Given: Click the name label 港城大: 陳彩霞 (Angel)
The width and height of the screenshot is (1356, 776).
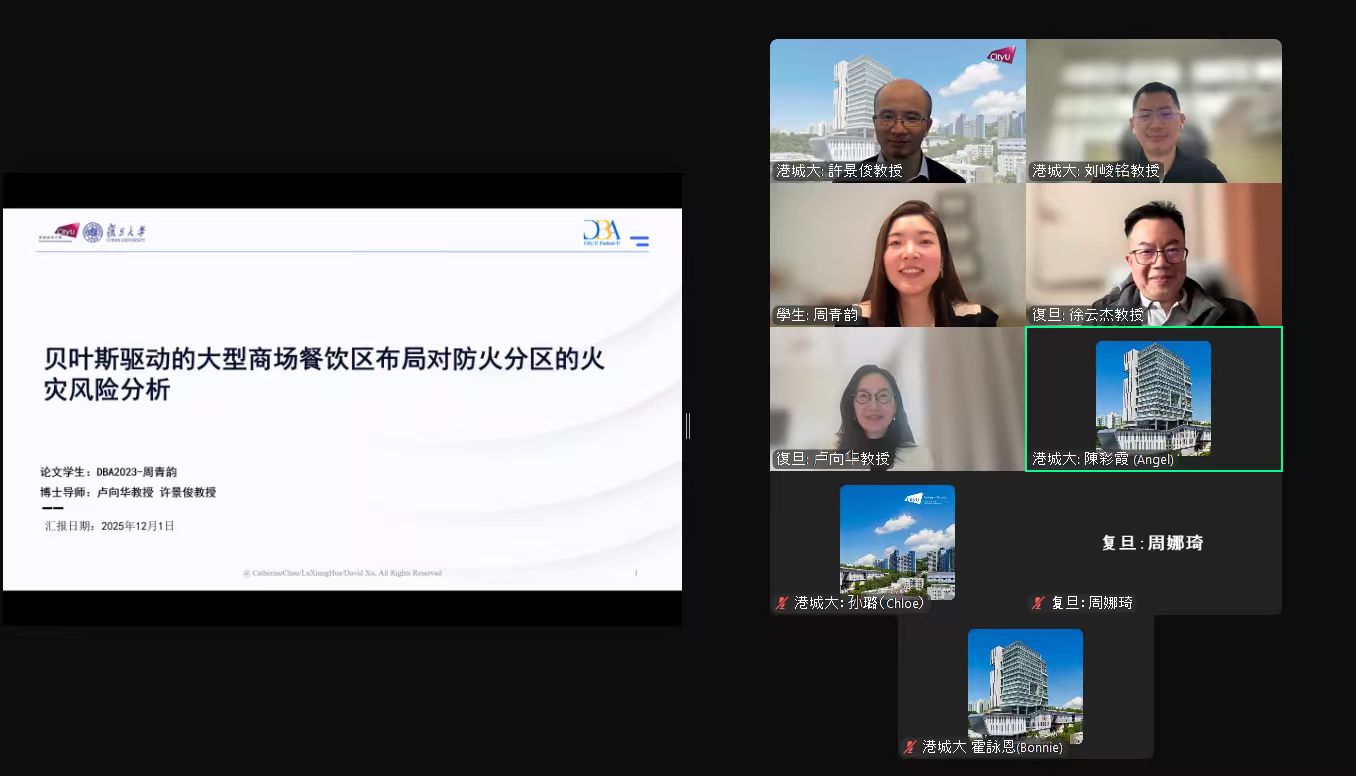Looking at the screenshot, I should coord(1103,460).
